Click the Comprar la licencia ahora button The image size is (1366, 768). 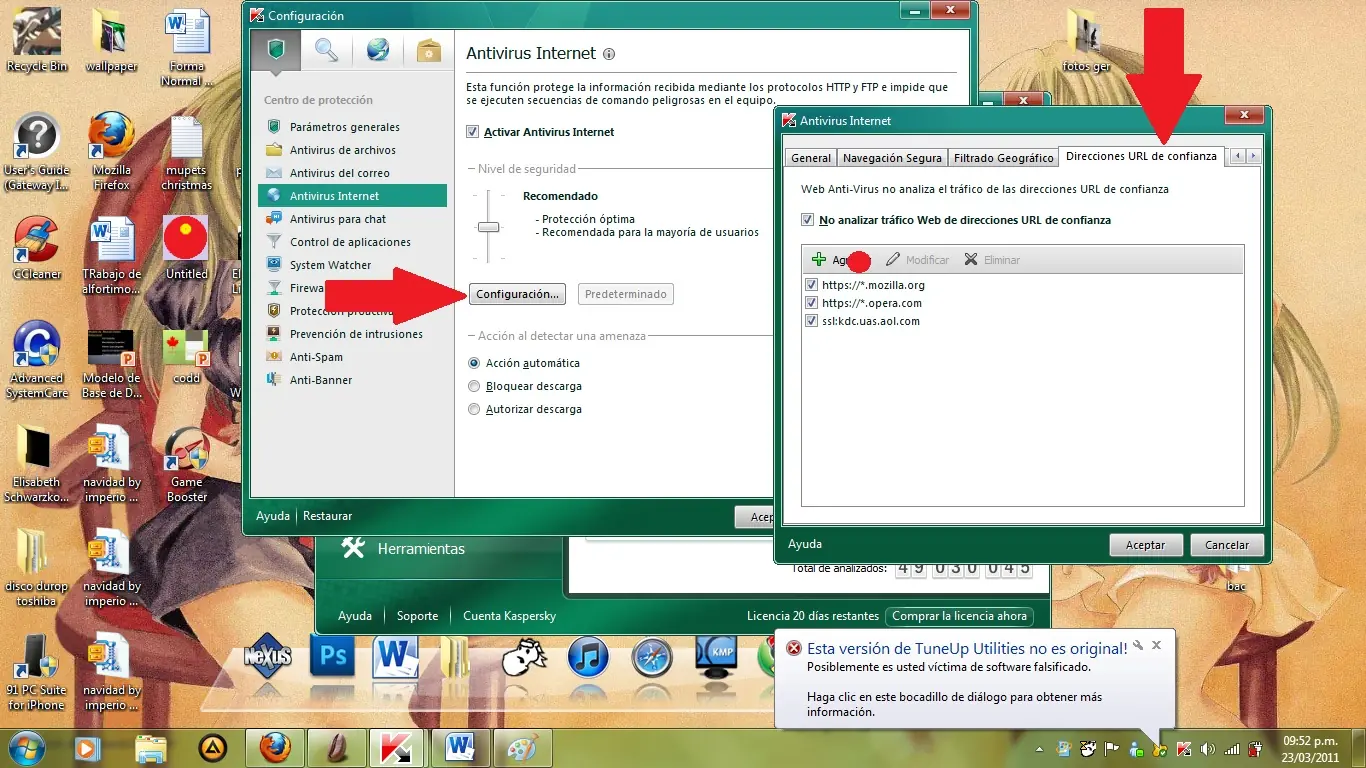(960, 616)
